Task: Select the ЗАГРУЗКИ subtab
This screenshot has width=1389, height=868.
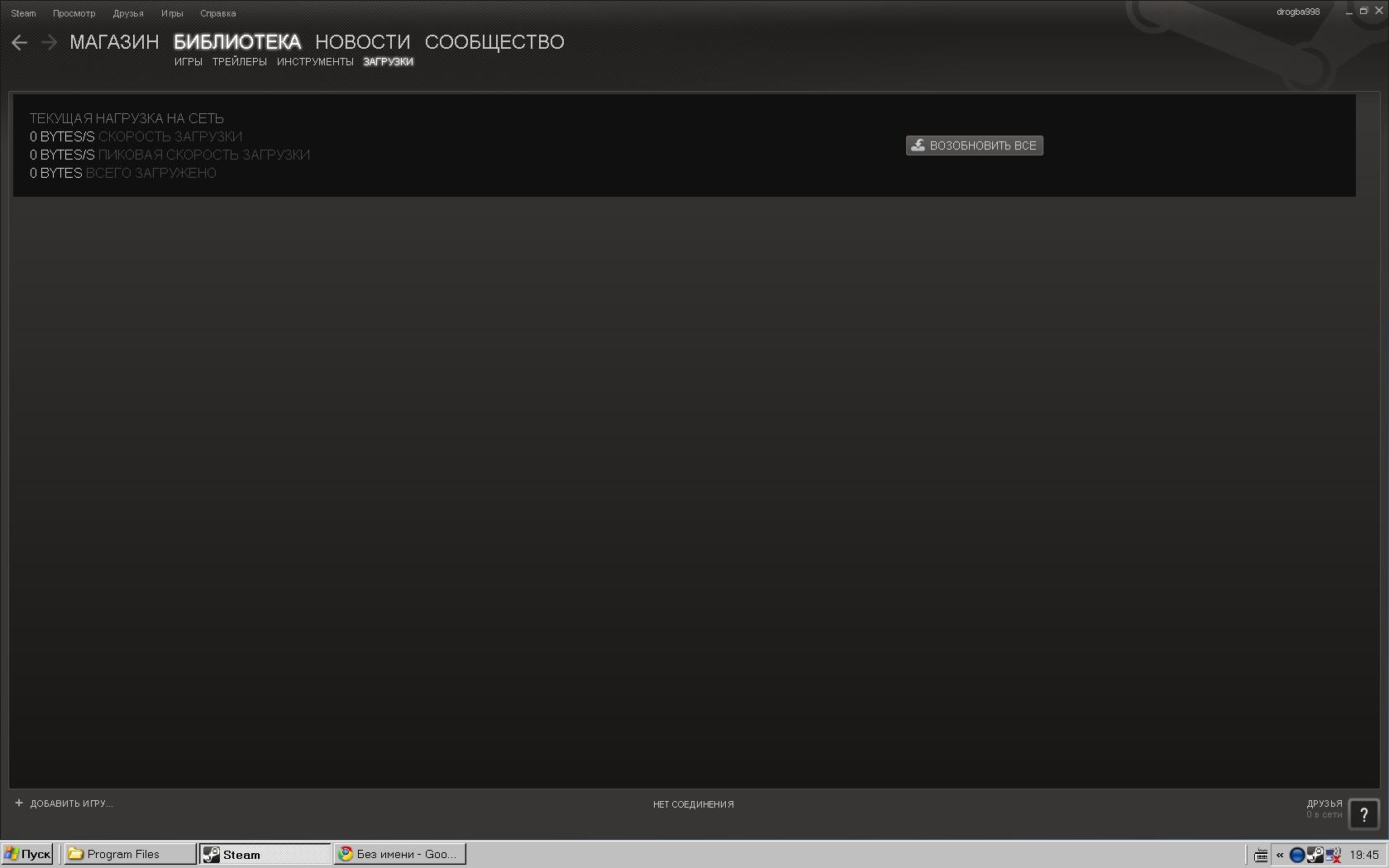Action: click(x=388, y=62)
